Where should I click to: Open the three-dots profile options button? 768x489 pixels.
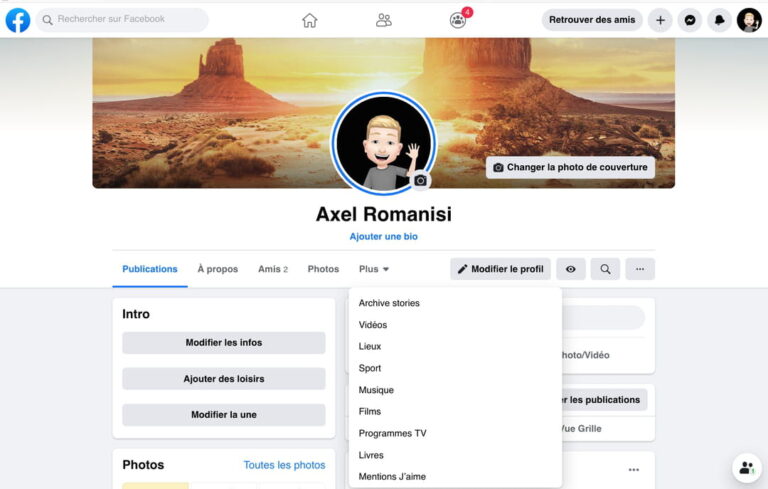tap(640, 269)
